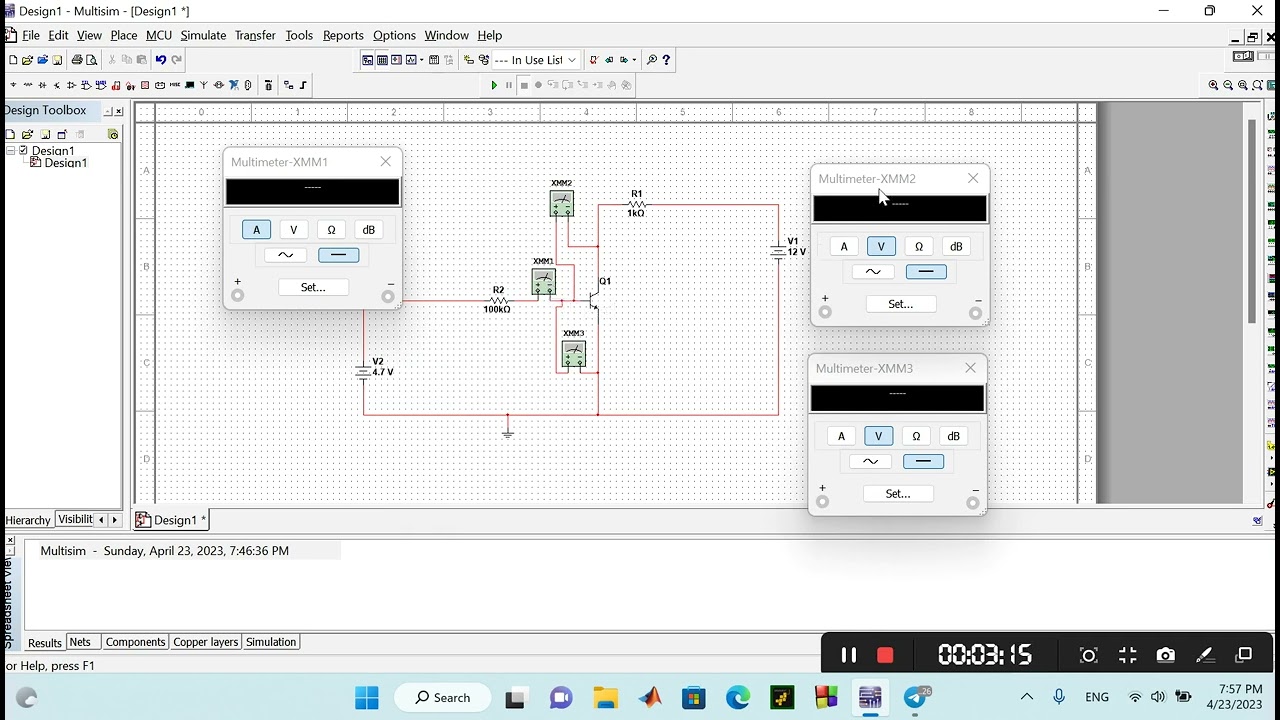Click Set... on Multimeter-XMM2
This screenshot has height=720, width=1280.
coord(900,304)
